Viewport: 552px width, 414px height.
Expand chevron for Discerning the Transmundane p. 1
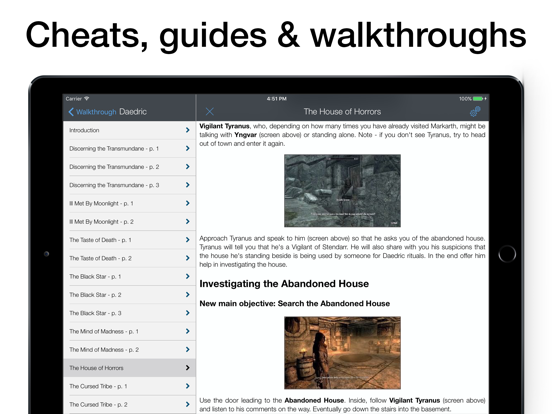[x=188, y=149]
